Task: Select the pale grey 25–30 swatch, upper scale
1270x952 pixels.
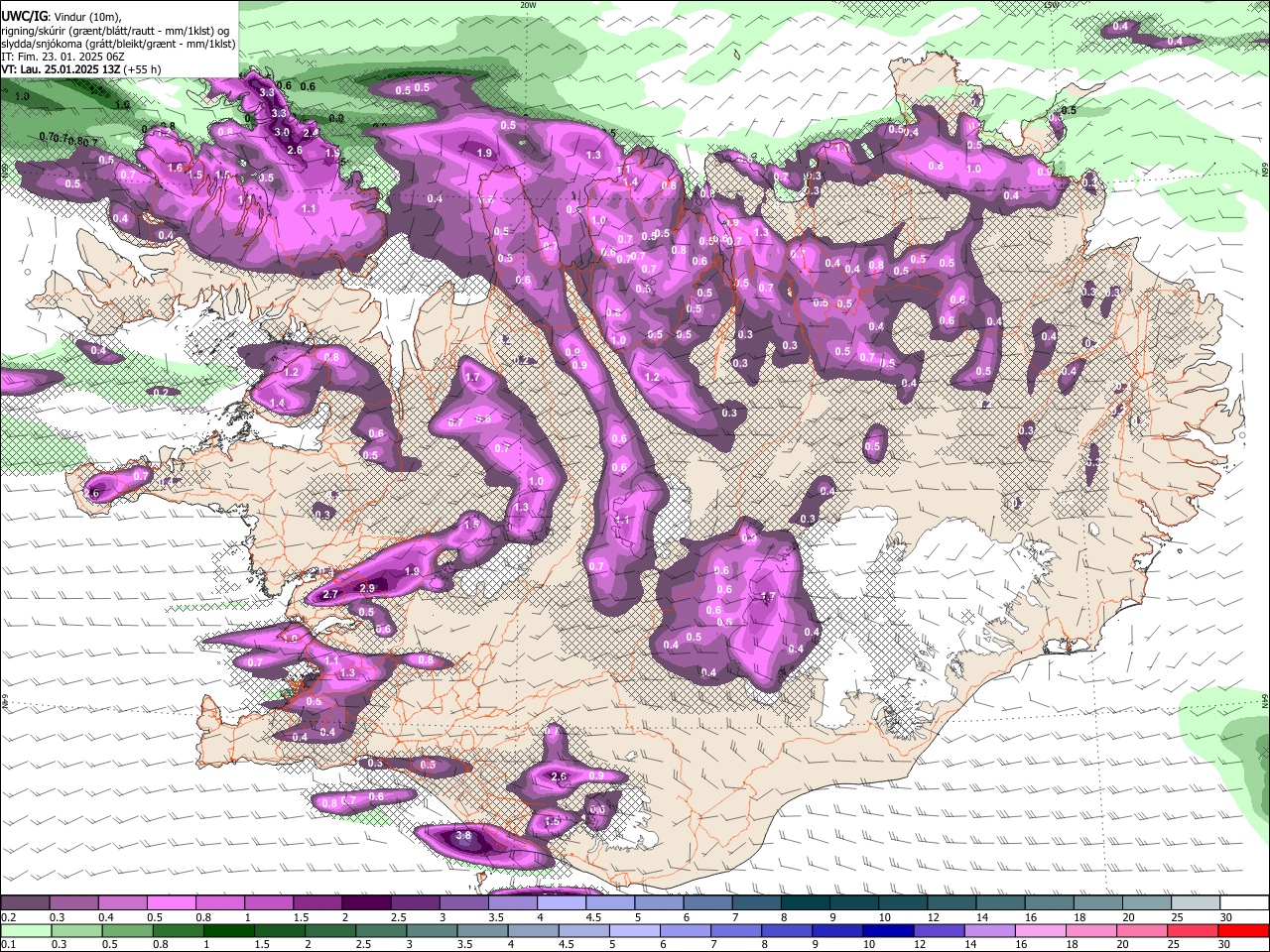Action: click(1195, 903)
